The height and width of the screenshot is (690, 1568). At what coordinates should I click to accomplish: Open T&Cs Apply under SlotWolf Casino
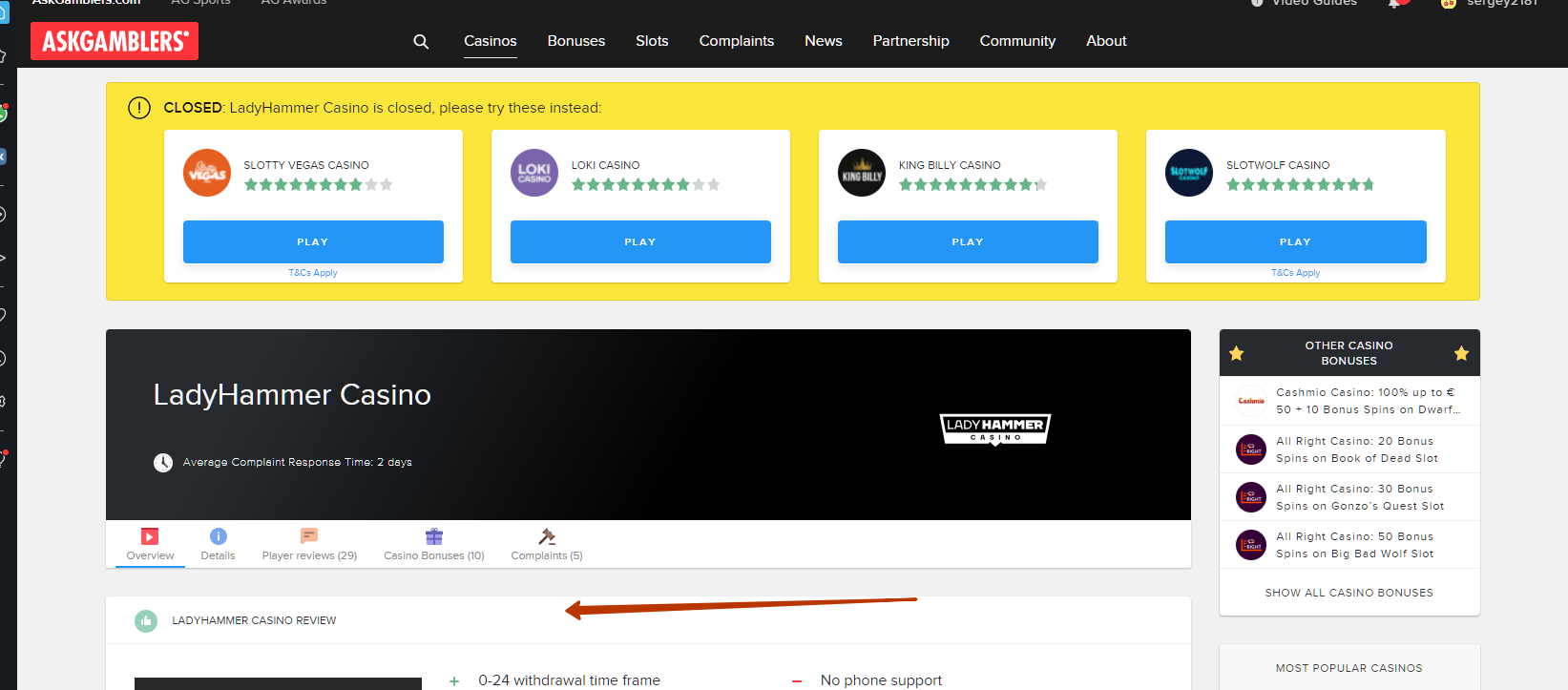1295,273
